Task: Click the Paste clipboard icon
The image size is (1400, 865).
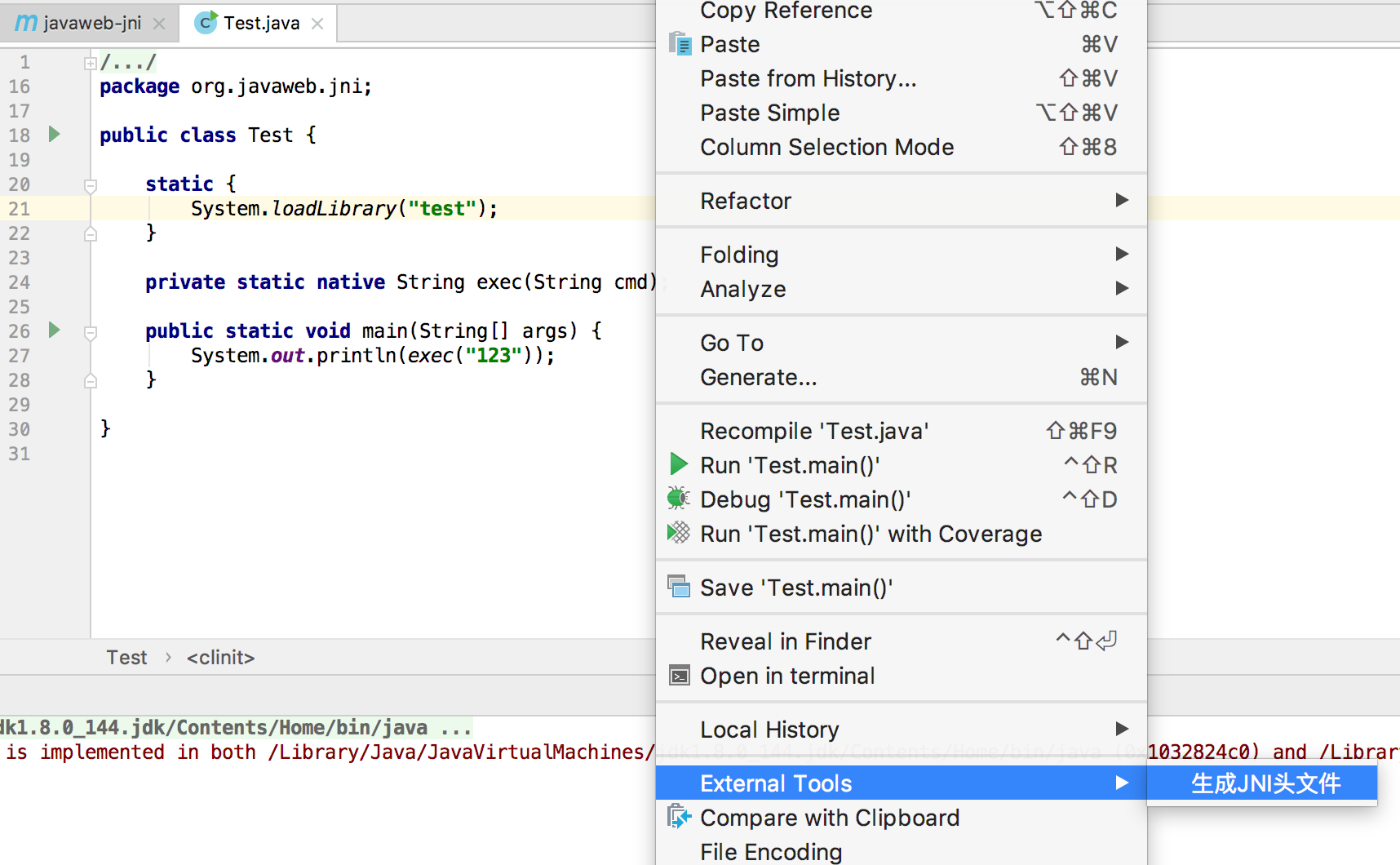Action: pos(680,42)
